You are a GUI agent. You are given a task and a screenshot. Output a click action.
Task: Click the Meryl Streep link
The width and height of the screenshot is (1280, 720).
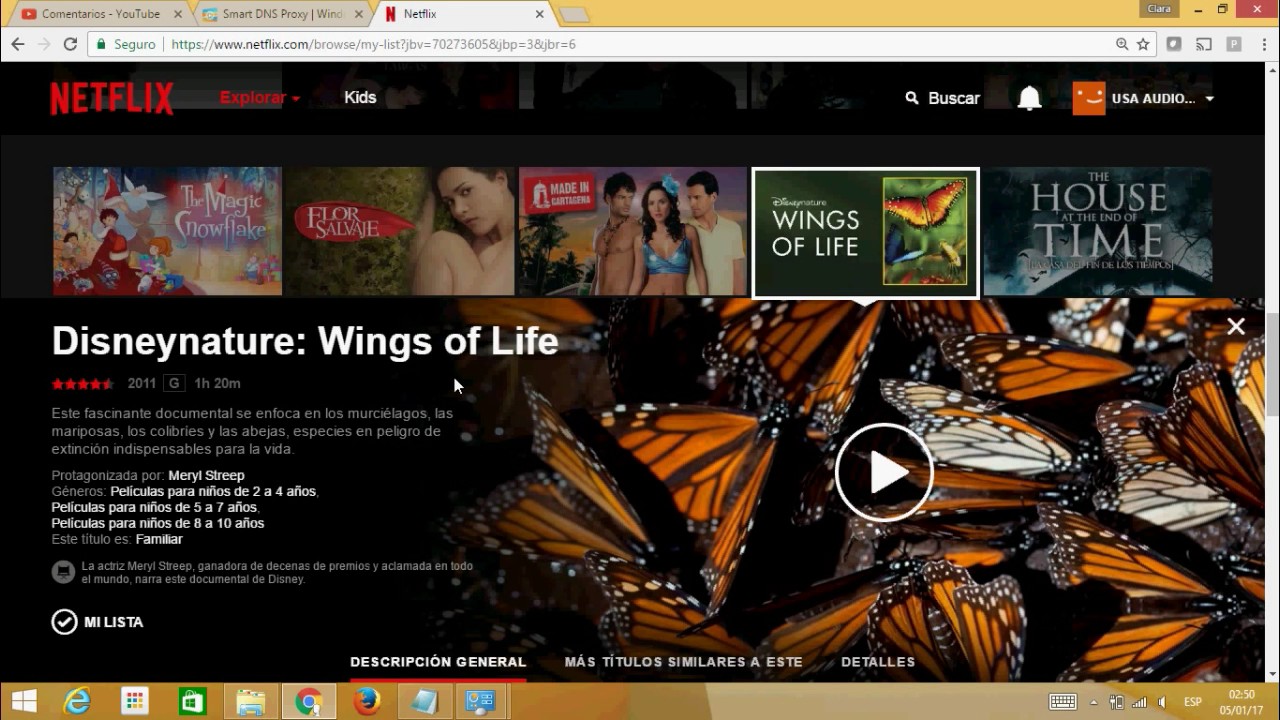click(206, 475)
